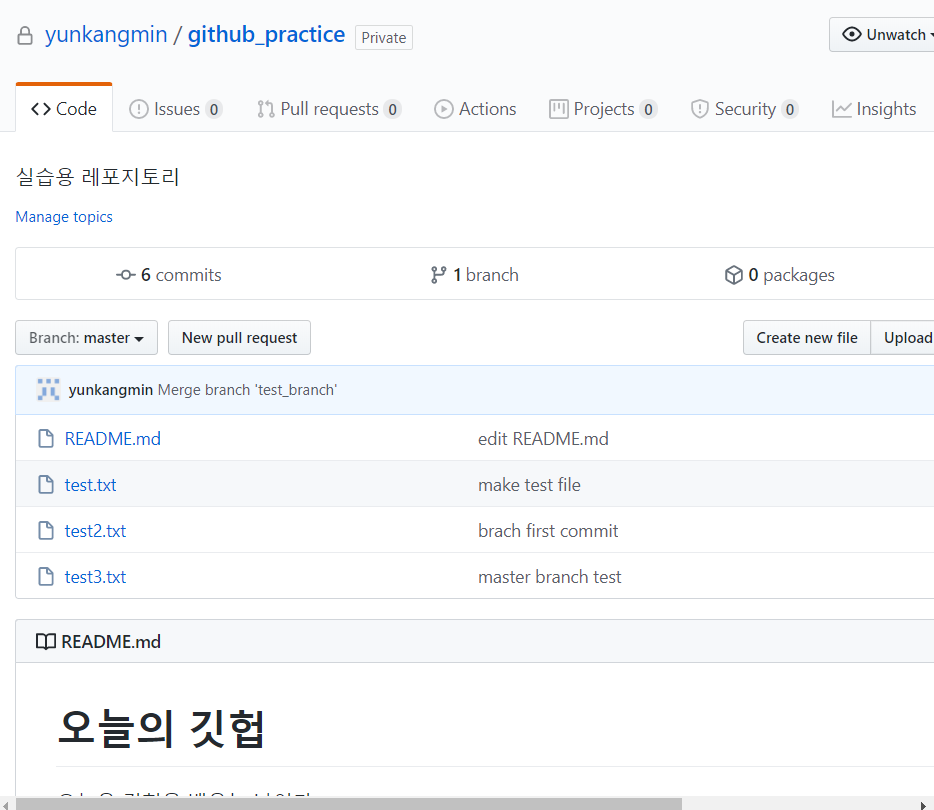The image size is (934, 810).
Task: Click the eye icon on Unwatch button
Action: tap(852, 35)
